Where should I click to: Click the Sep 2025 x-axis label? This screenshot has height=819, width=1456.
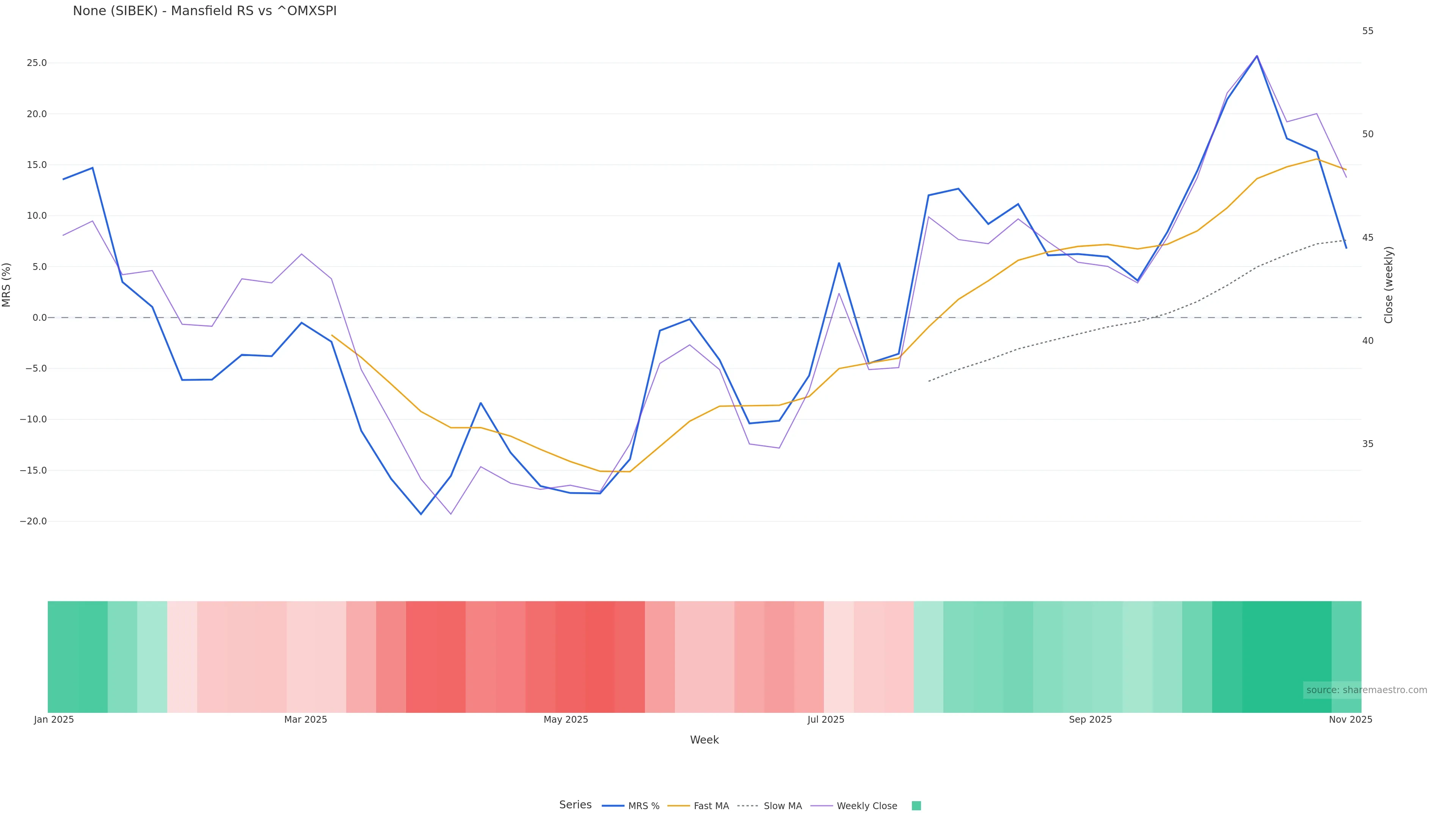click(x=1090, y=720)
